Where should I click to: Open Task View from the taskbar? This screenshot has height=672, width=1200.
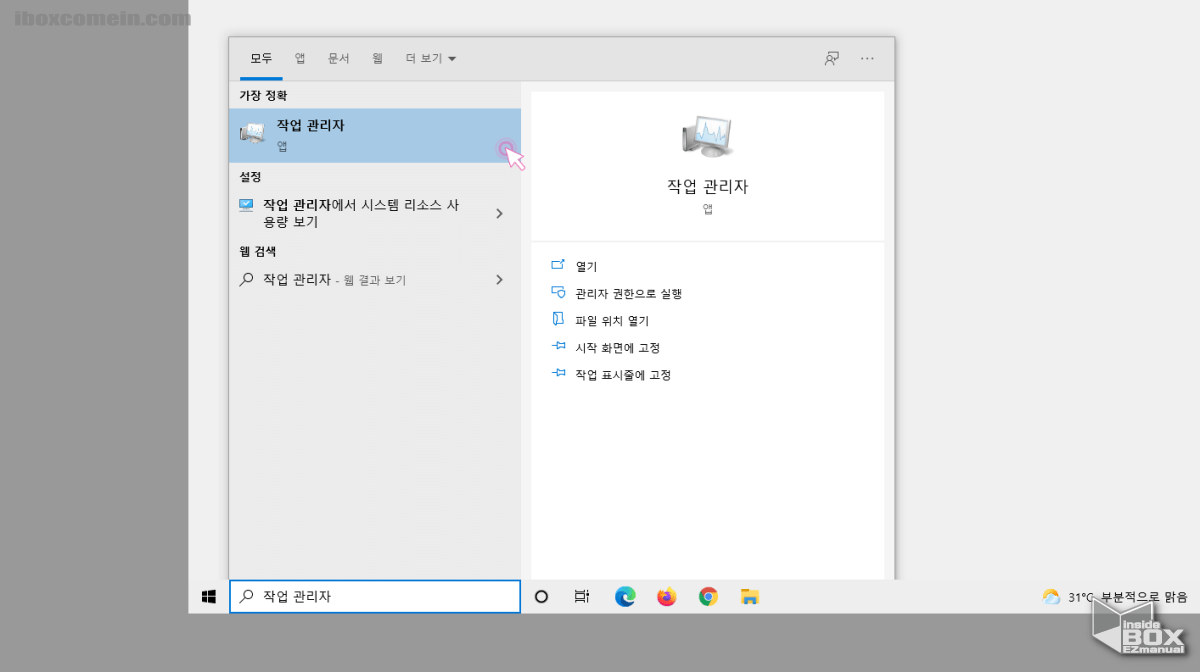tap(582, 596)
